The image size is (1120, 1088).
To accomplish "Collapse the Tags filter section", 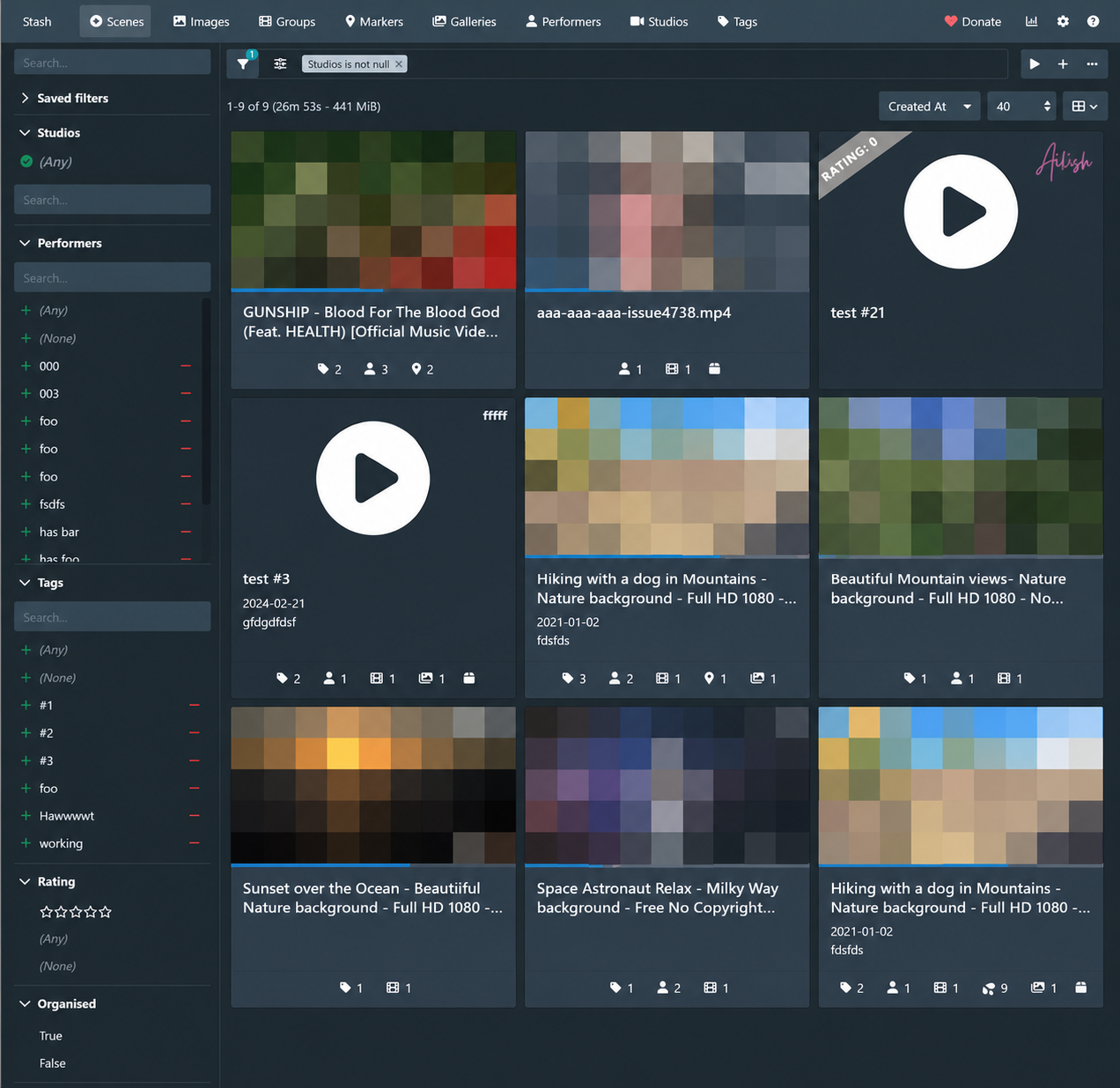I will (x=41, y=583).
